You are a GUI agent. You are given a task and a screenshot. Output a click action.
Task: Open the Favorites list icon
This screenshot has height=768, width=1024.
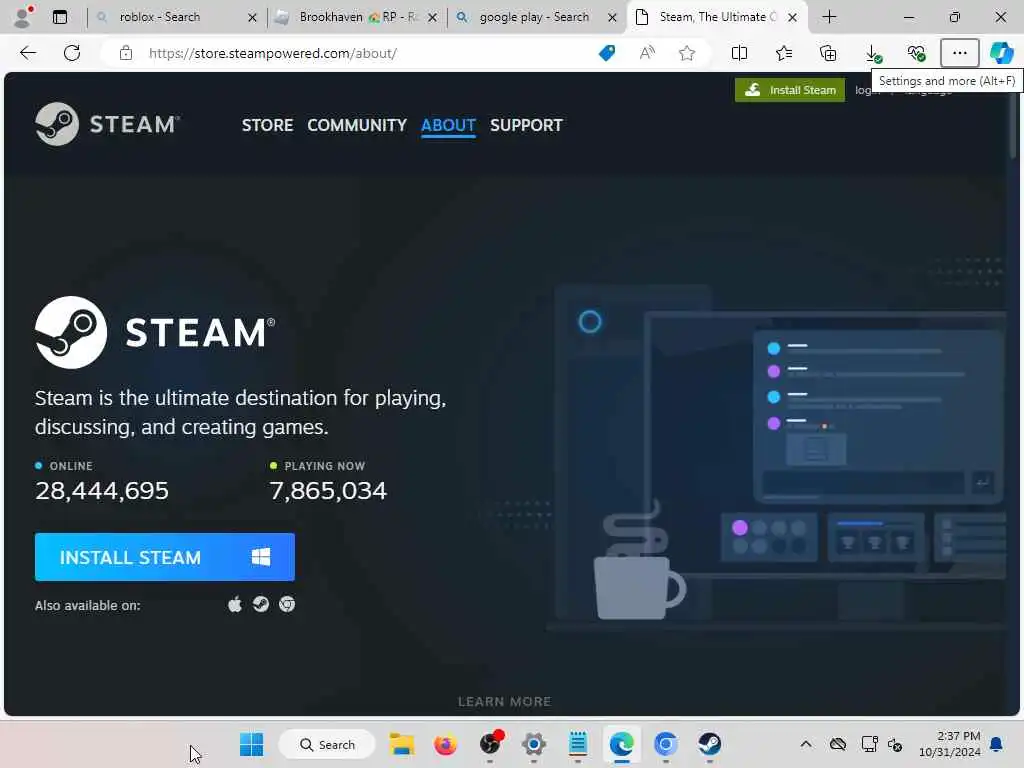784,53
